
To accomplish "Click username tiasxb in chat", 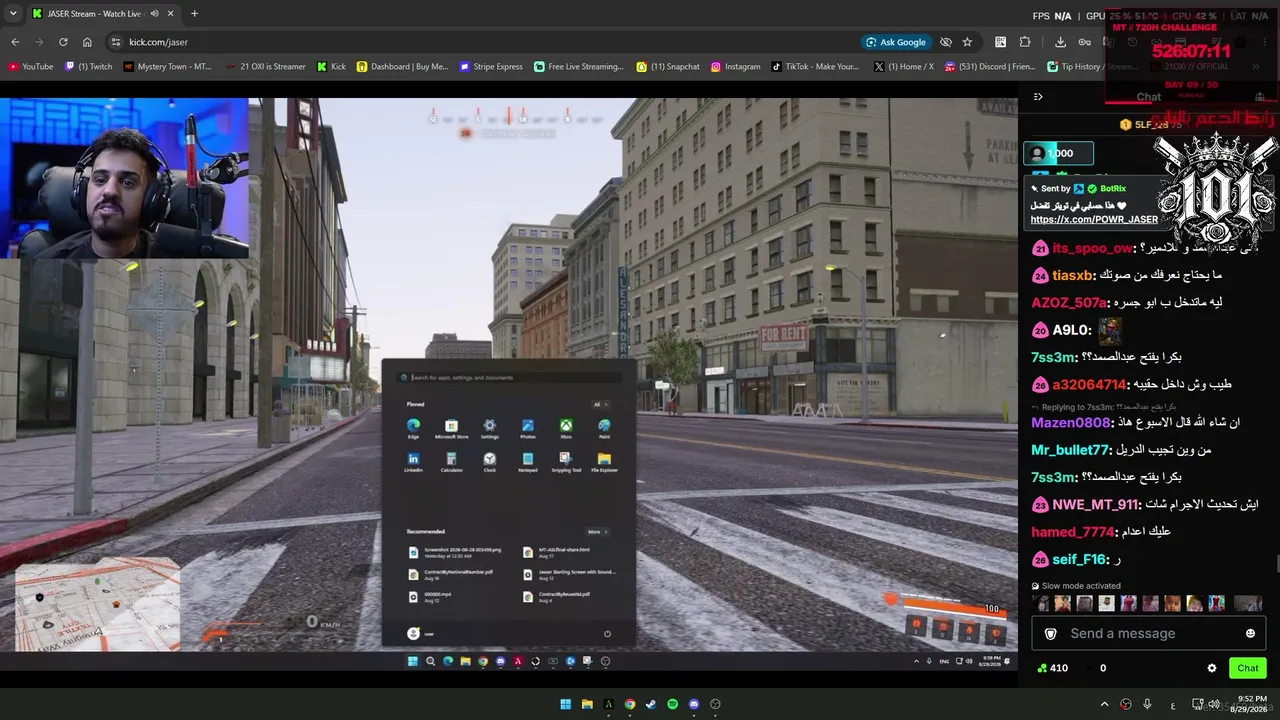I will [x=1073, y=275].
